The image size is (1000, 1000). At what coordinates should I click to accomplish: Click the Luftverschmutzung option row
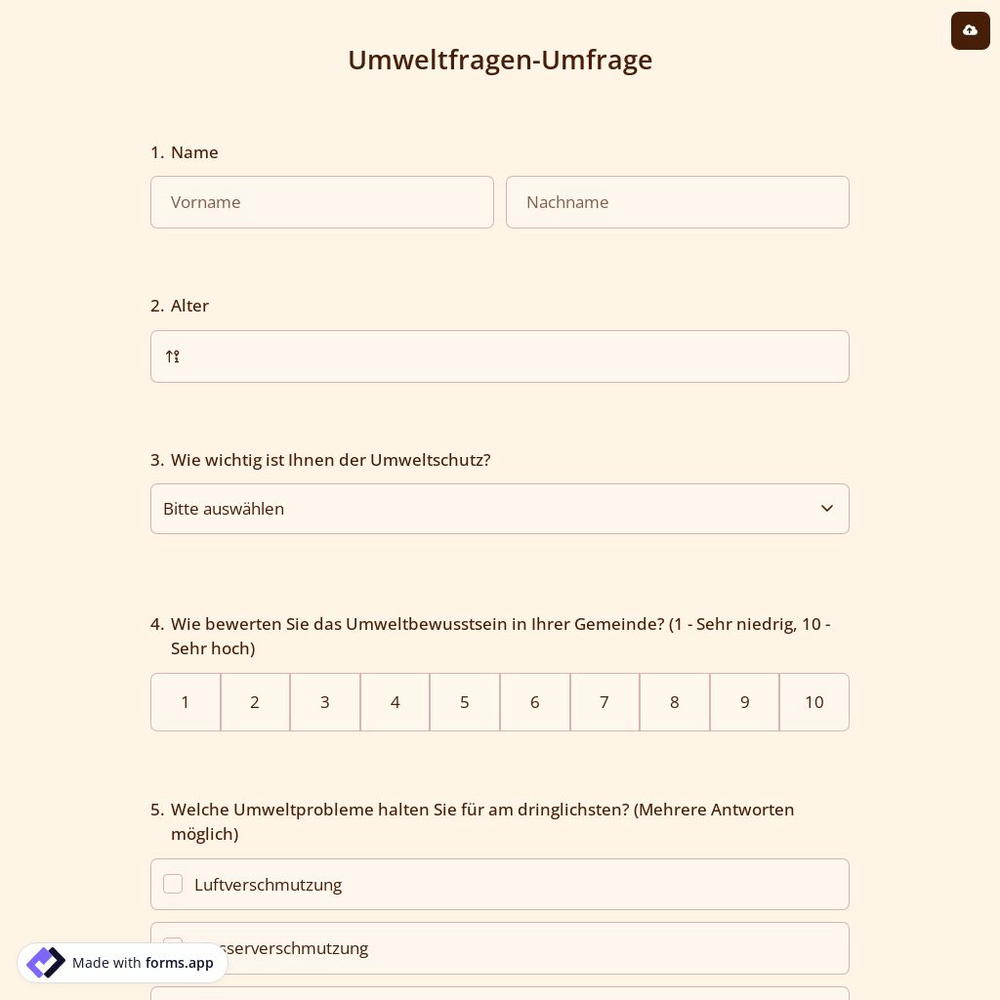[500, 884]
